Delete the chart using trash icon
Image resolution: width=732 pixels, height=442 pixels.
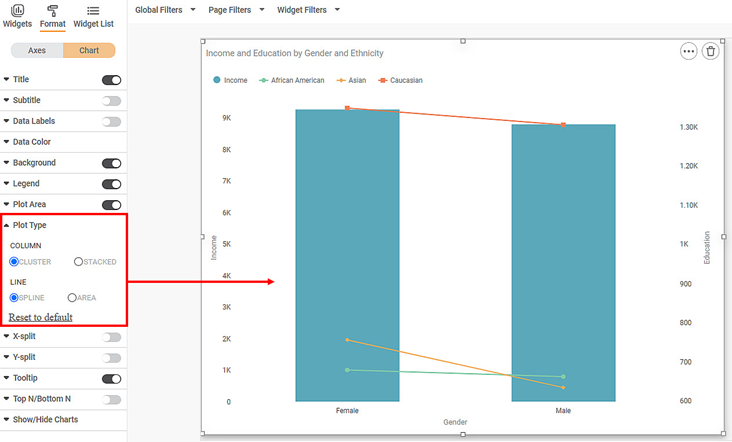tap(710, 51)
